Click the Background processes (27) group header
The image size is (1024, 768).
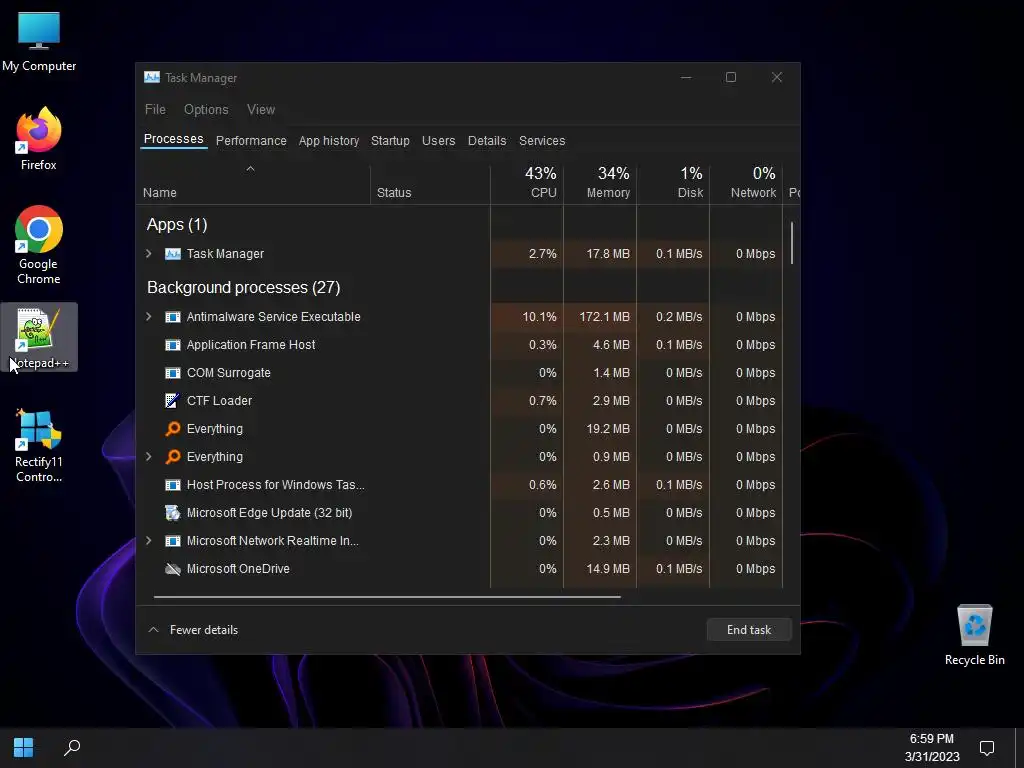click(244, 287)
